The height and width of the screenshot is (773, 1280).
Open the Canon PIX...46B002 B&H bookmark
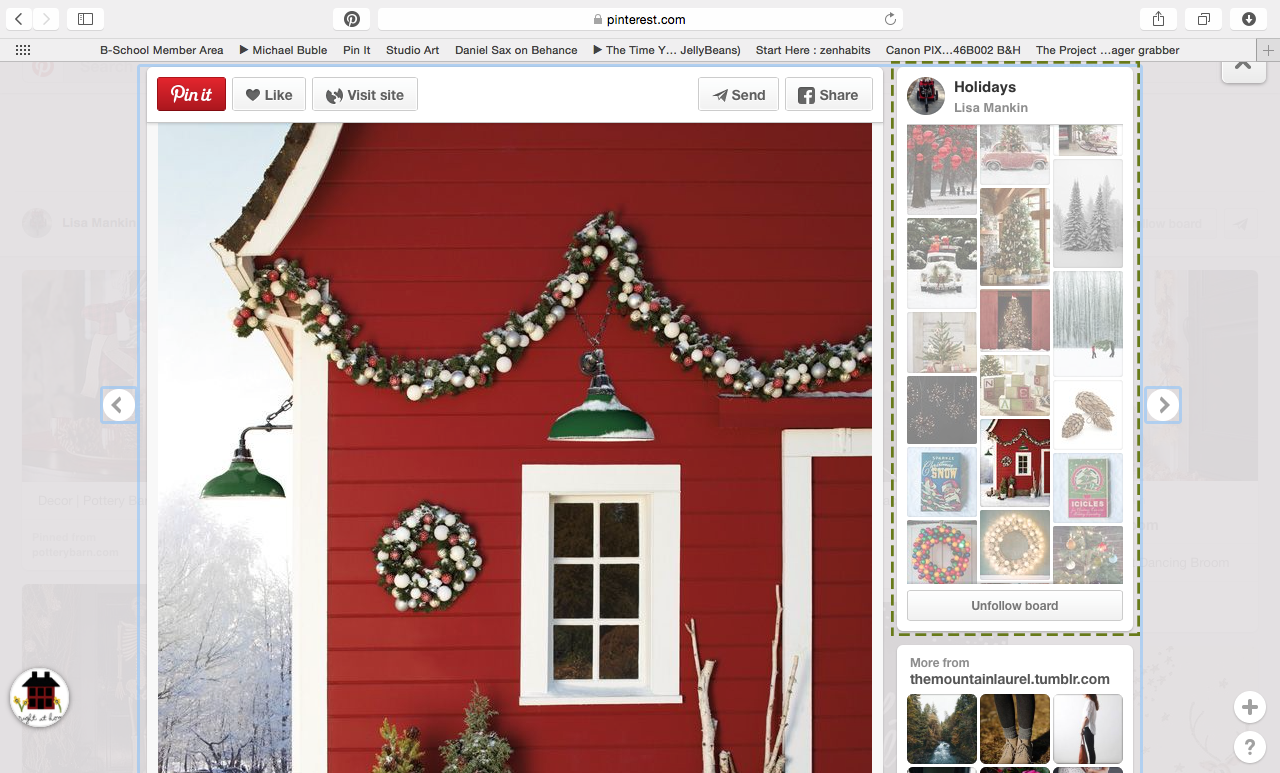(953, 50)
